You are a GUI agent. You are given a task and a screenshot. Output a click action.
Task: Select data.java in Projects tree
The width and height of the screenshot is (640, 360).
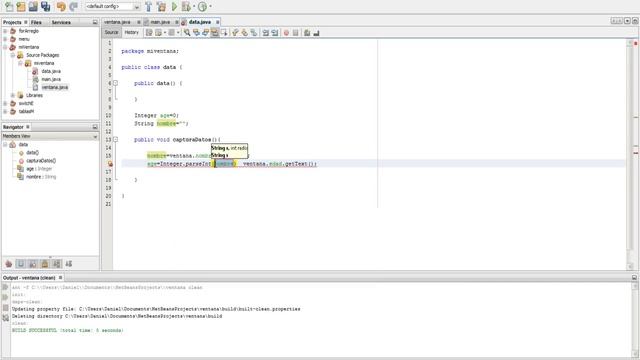coord(51,71)
